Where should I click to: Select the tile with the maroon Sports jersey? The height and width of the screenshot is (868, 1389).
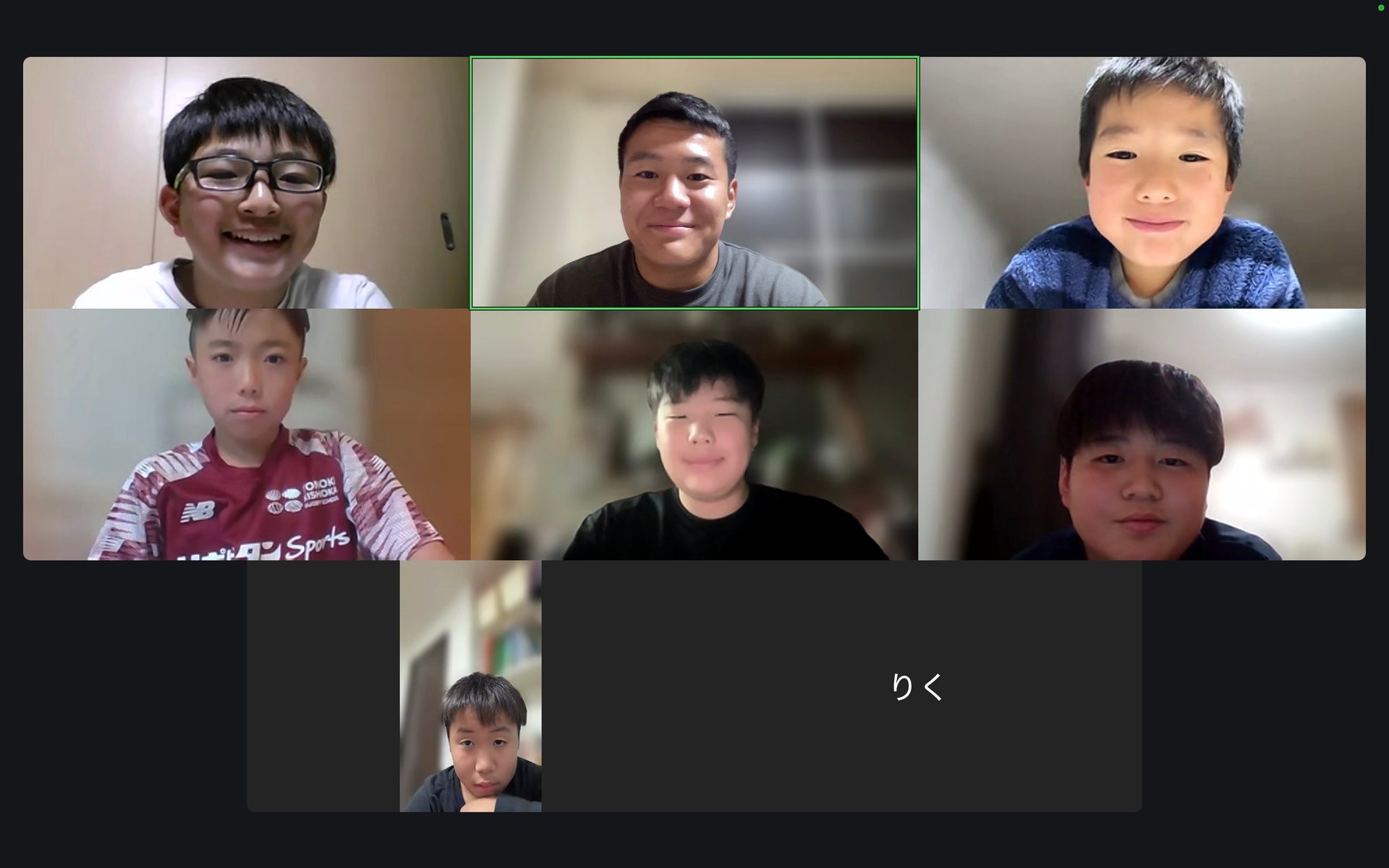[246, 435]
